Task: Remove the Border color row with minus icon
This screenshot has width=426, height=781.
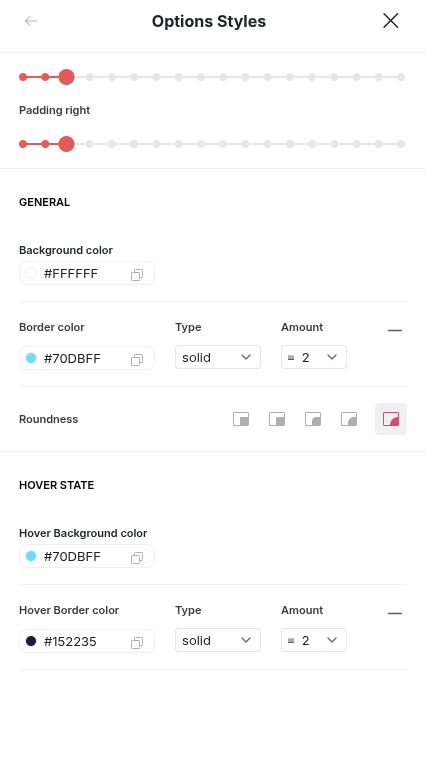Action: pyautogui.click(x=395, y=330)
